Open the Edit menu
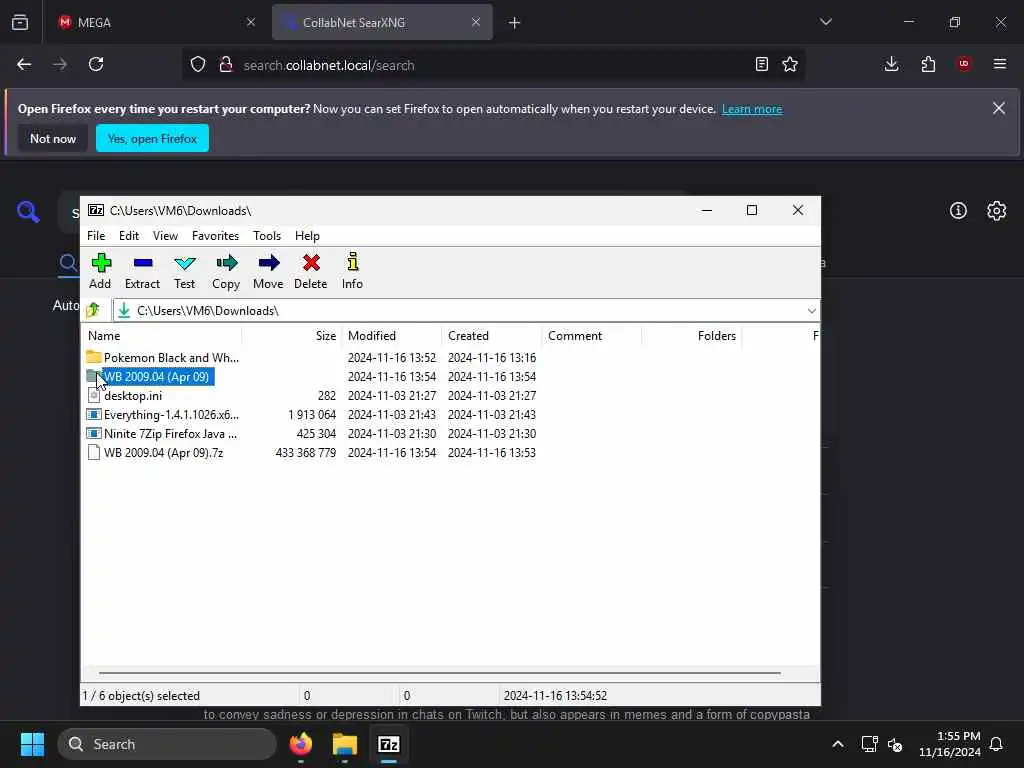Screen dimensions: 1024x768 [129, 236]
